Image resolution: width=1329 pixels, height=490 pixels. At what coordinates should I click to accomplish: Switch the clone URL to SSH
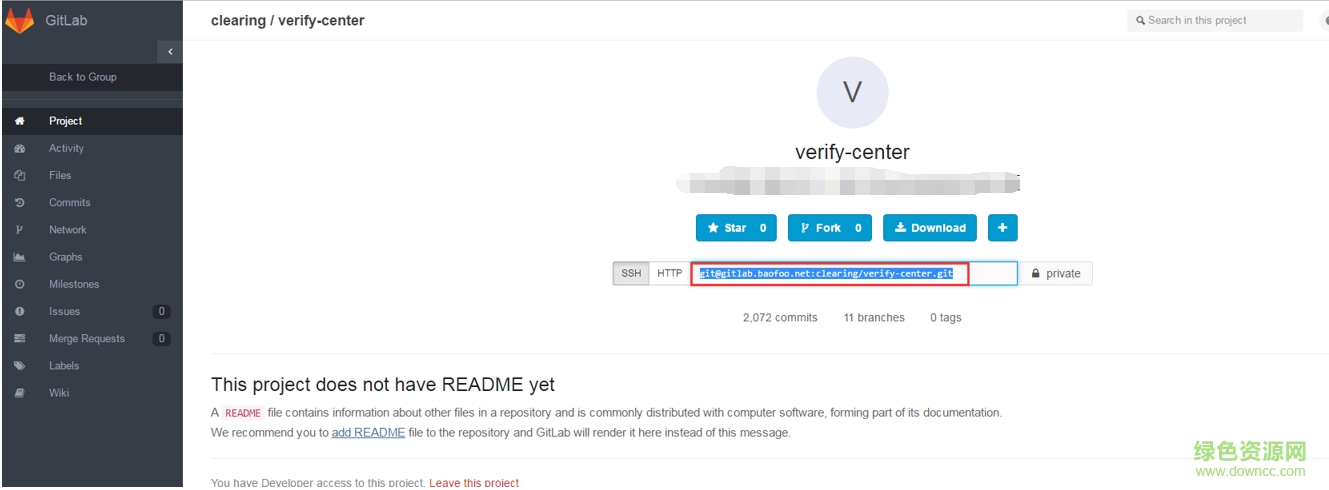point(631,273)
